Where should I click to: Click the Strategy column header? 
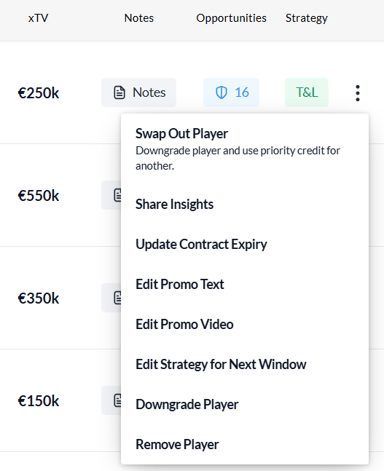point(306,18)
